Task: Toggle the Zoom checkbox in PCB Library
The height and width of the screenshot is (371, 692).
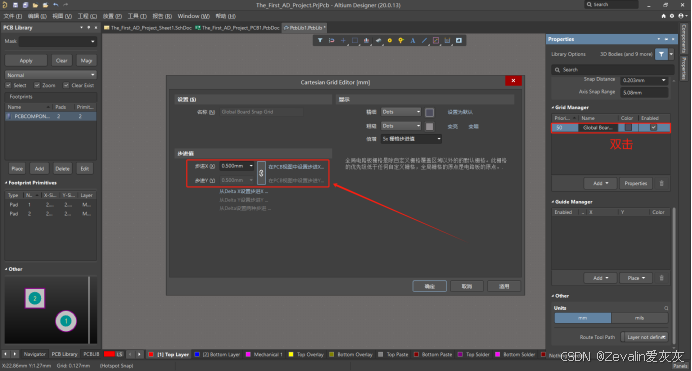Action: [37, 85]
